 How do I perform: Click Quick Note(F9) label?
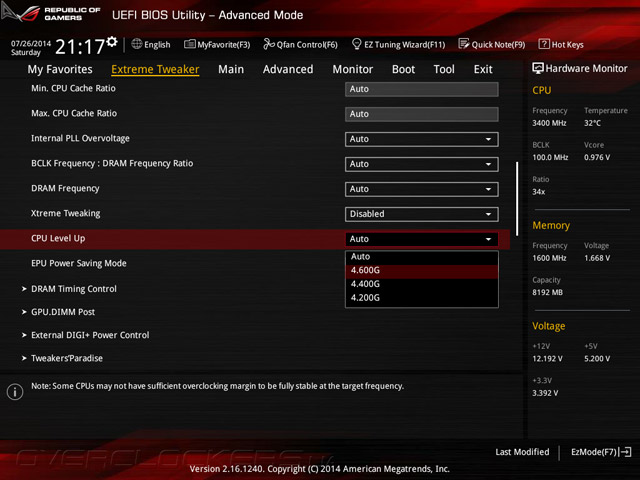pyautogui.click(x=498, y=44)
